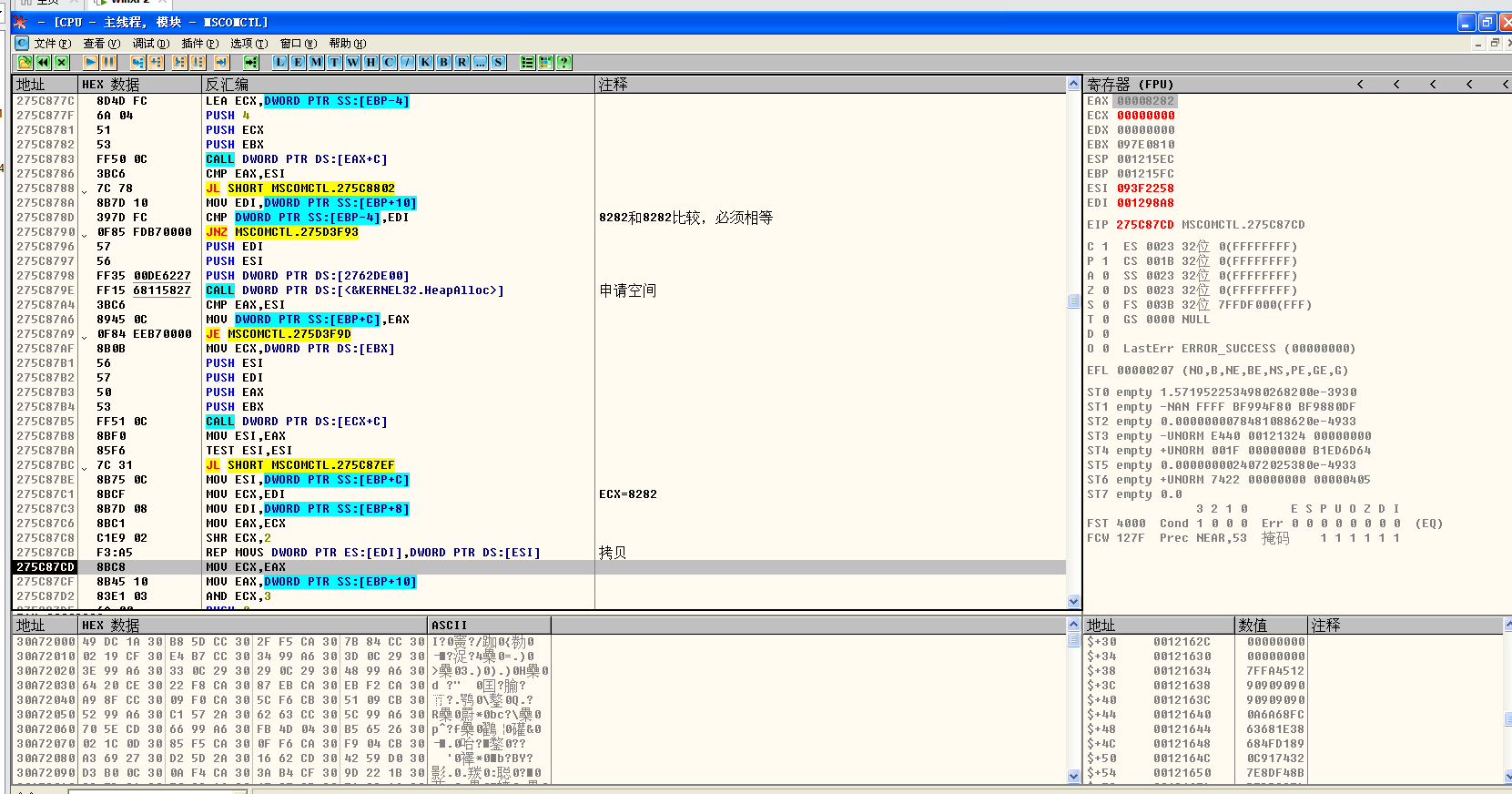Click the disassembly pane scrollbar thumb
The width and height of the screenshot is (1512, 794).
coord(1073,301)
